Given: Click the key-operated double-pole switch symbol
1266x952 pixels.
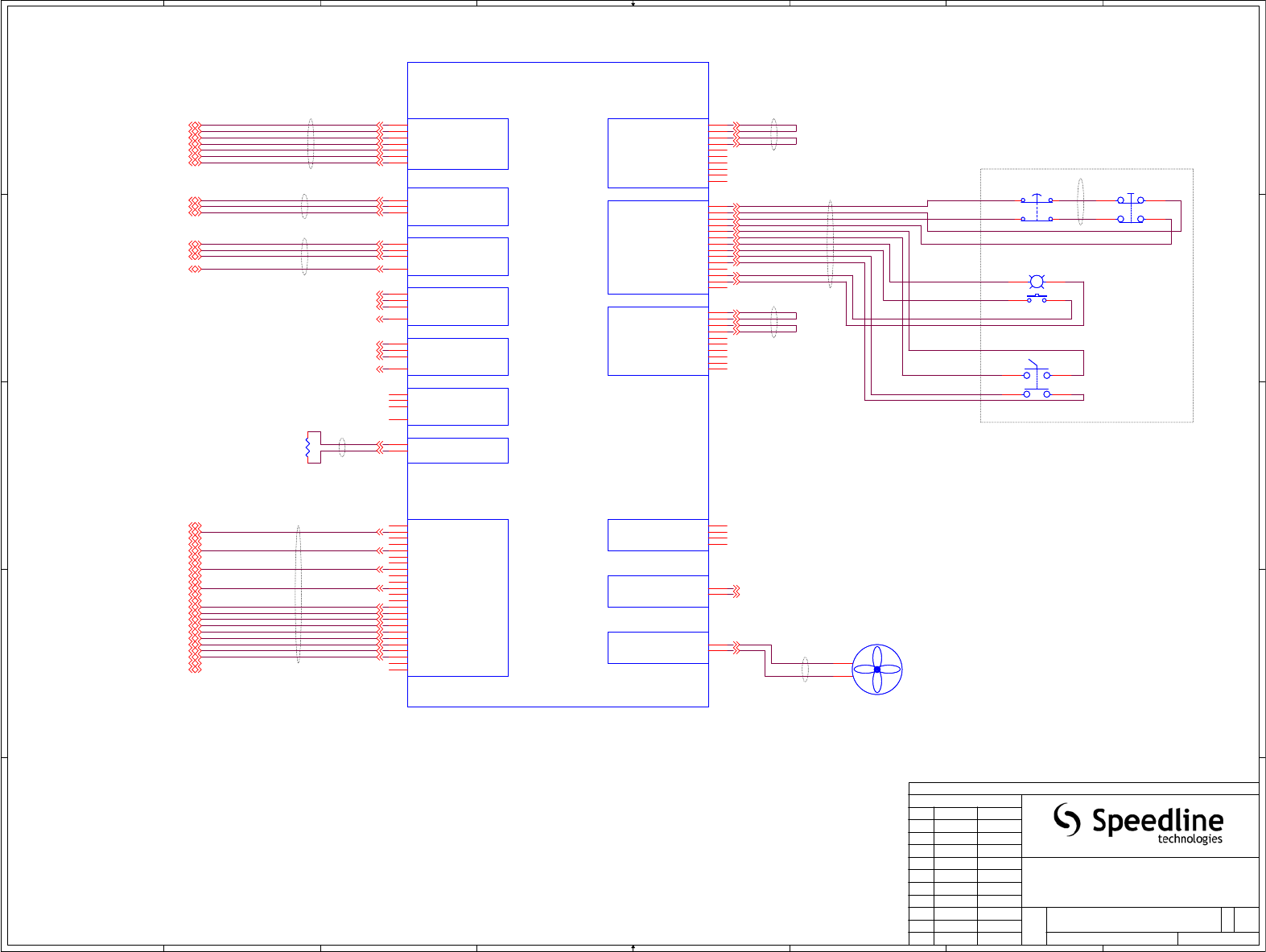Looking at the screenshot, I should (x=1037, y=380).
